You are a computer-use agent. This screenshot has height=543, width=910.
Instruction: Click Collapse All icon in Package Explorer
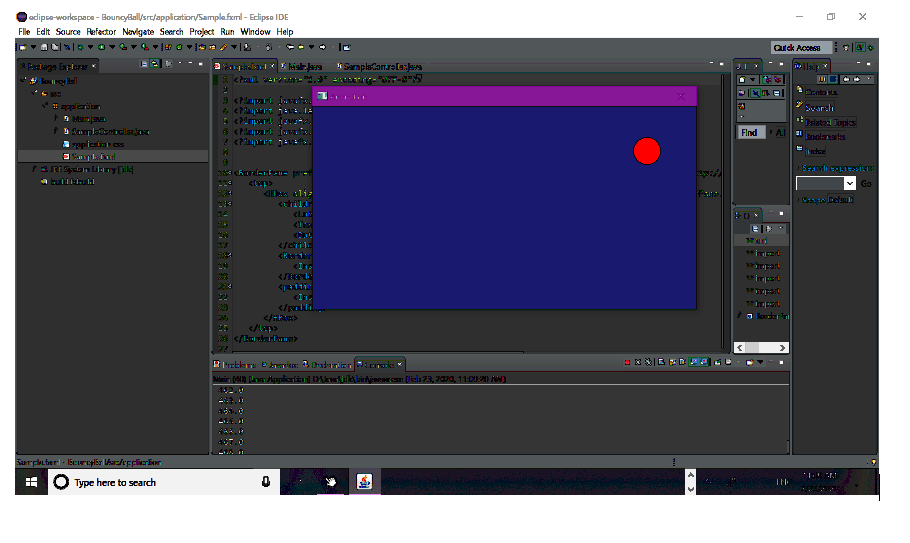144,63
